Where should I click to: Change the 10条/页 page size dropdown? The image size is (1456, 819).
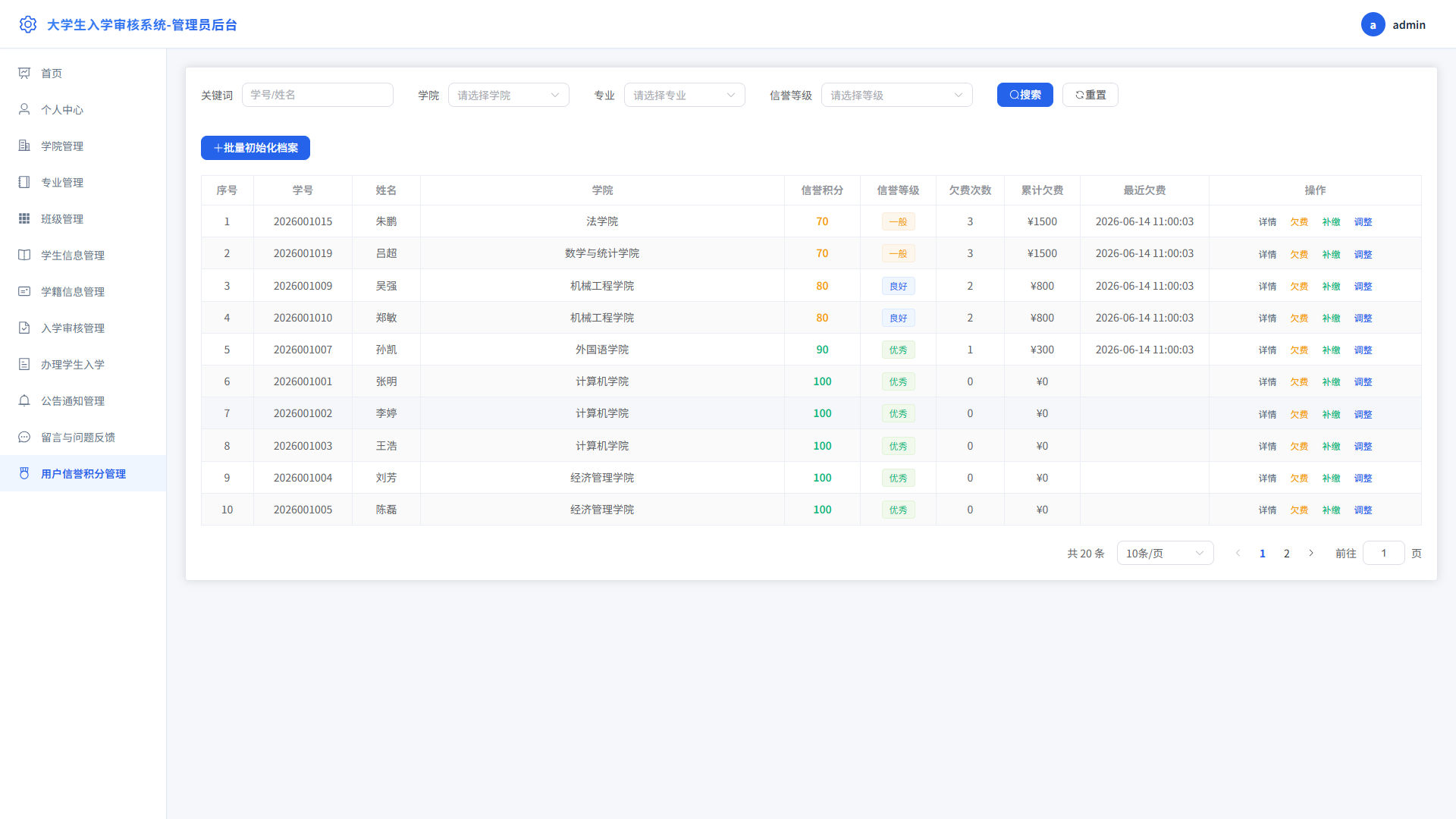pos(1166,553)
